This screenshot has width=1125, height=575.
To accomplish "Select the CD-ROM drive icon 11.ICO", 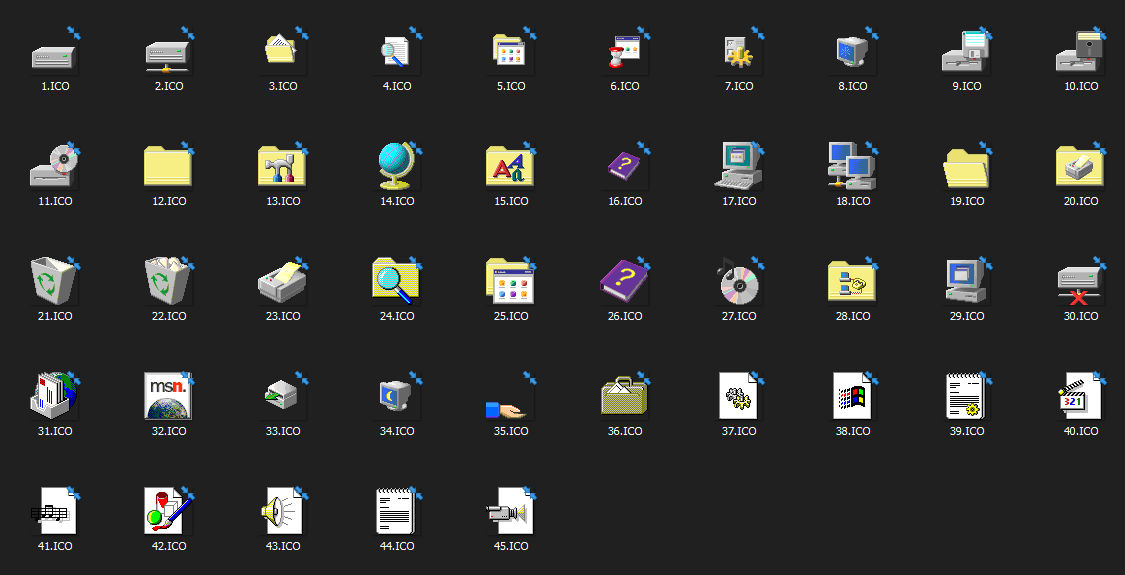I will pos(55,166).
